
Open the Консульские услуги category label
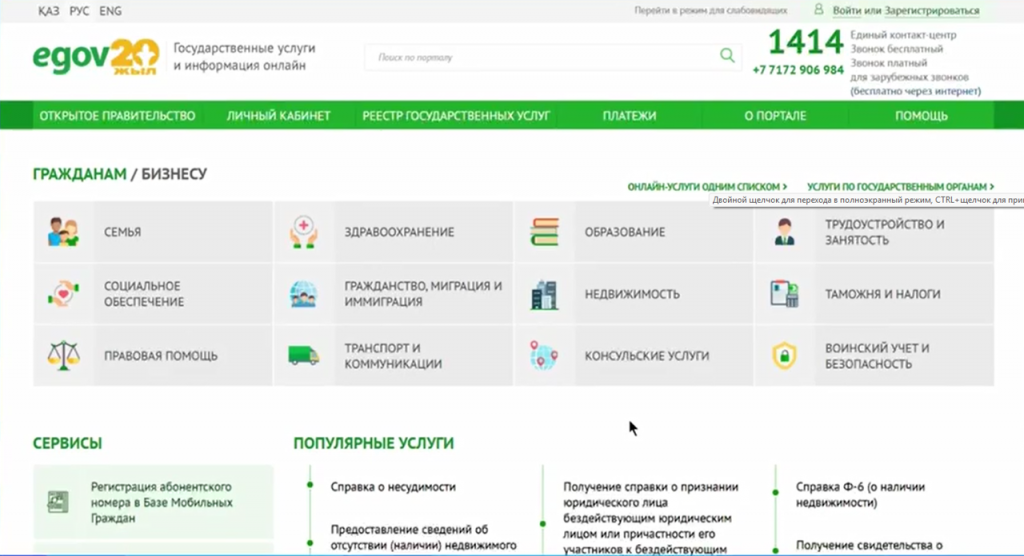click(647, 356)
